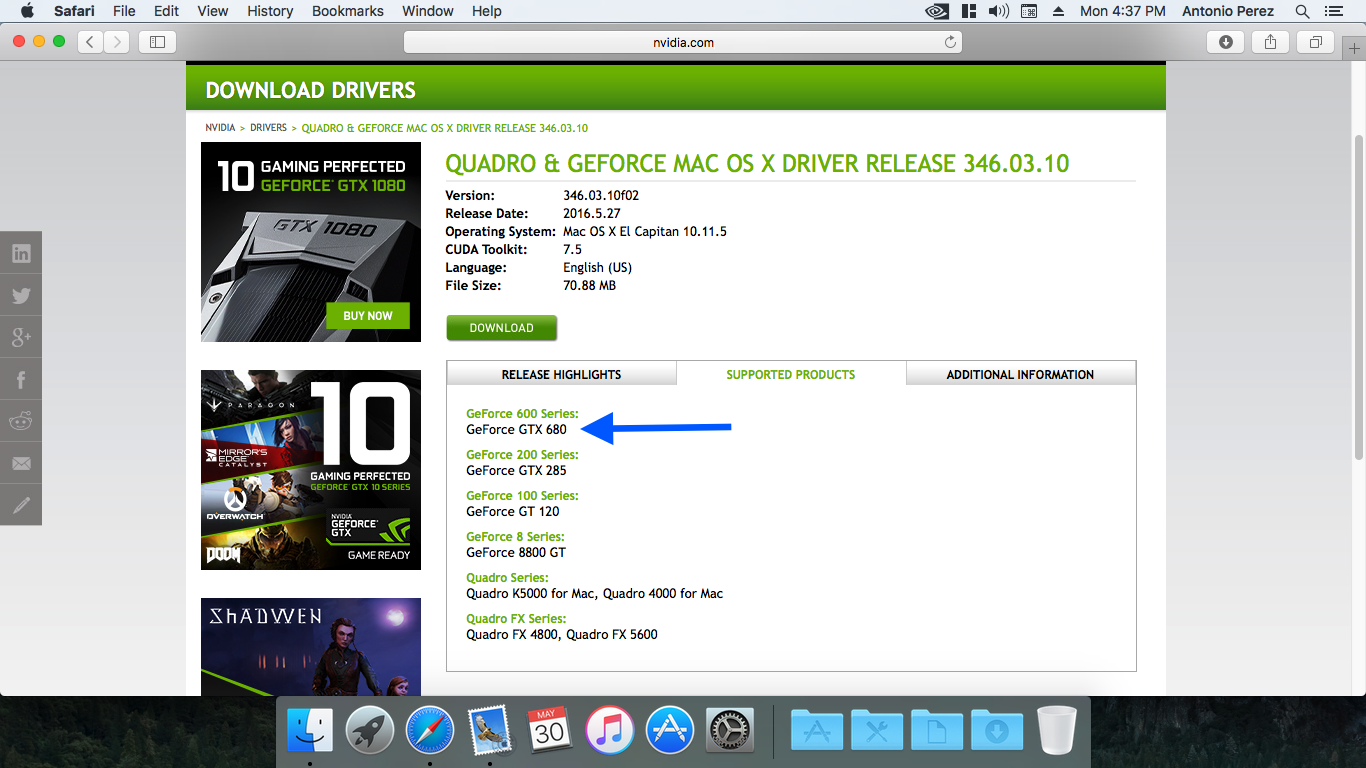
Task: Click the Reddit share icon
Action: point(21,421)
